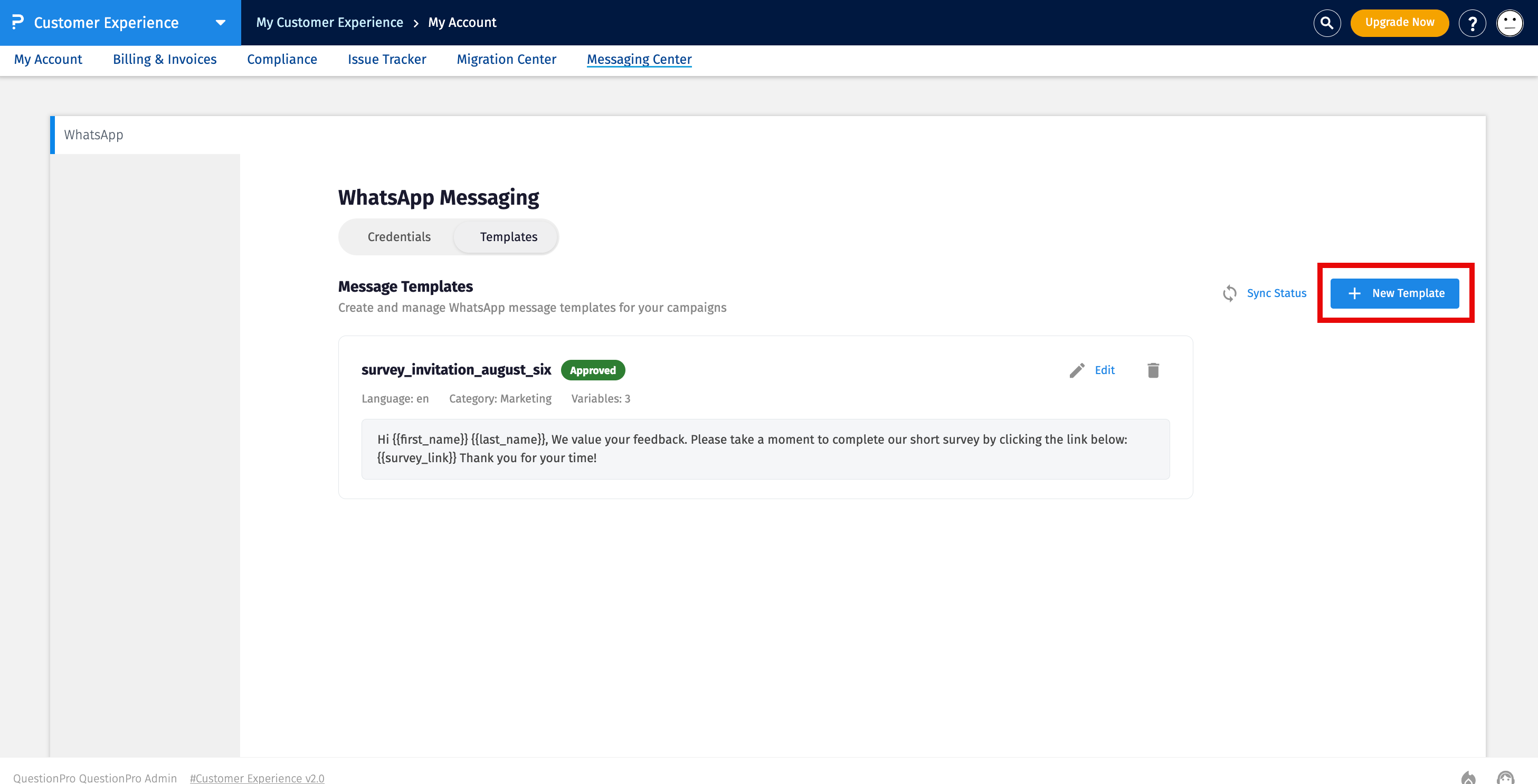
Task: Click the Edit link for the template
Action: pyautogui.click(x=1104, y=370)
